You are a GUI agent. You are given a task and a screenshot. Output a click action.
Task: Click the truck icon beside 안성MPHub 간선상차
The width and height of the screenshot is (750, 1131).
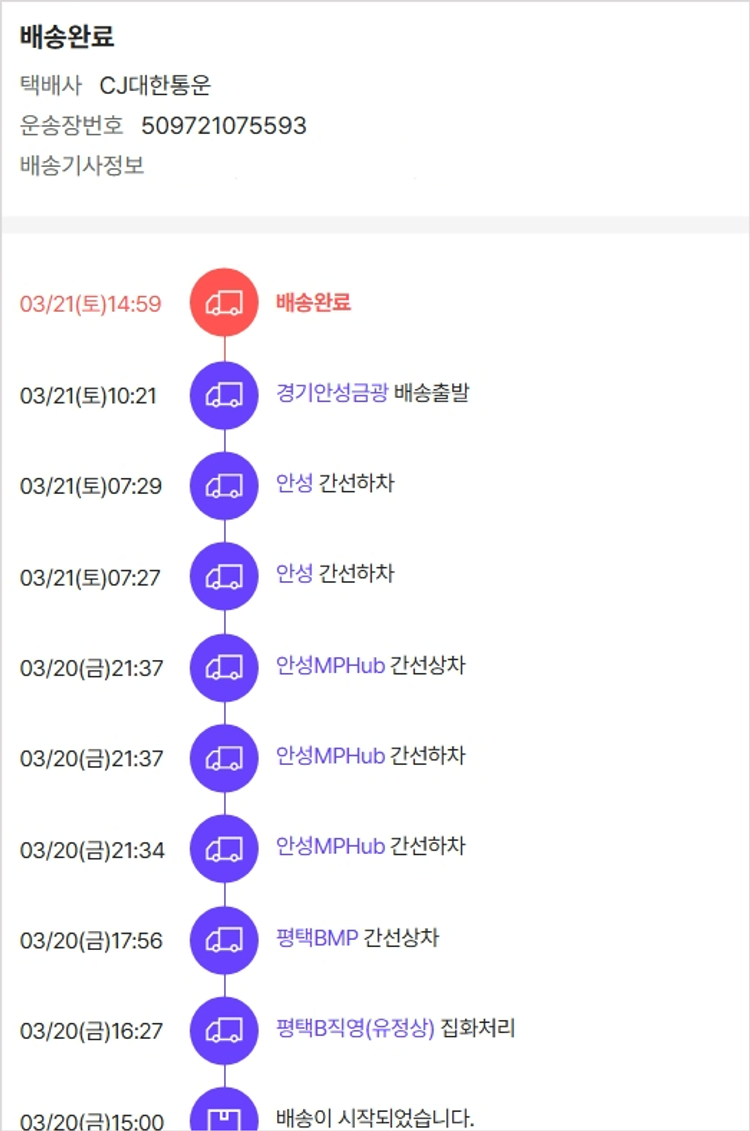224,668
